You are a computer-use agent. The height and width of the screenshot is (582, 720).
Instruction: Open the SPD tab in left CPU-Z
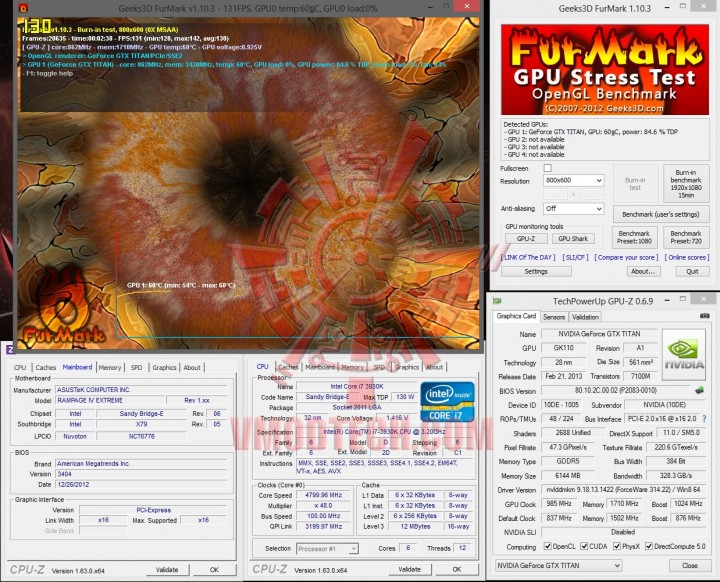(136, 367)
